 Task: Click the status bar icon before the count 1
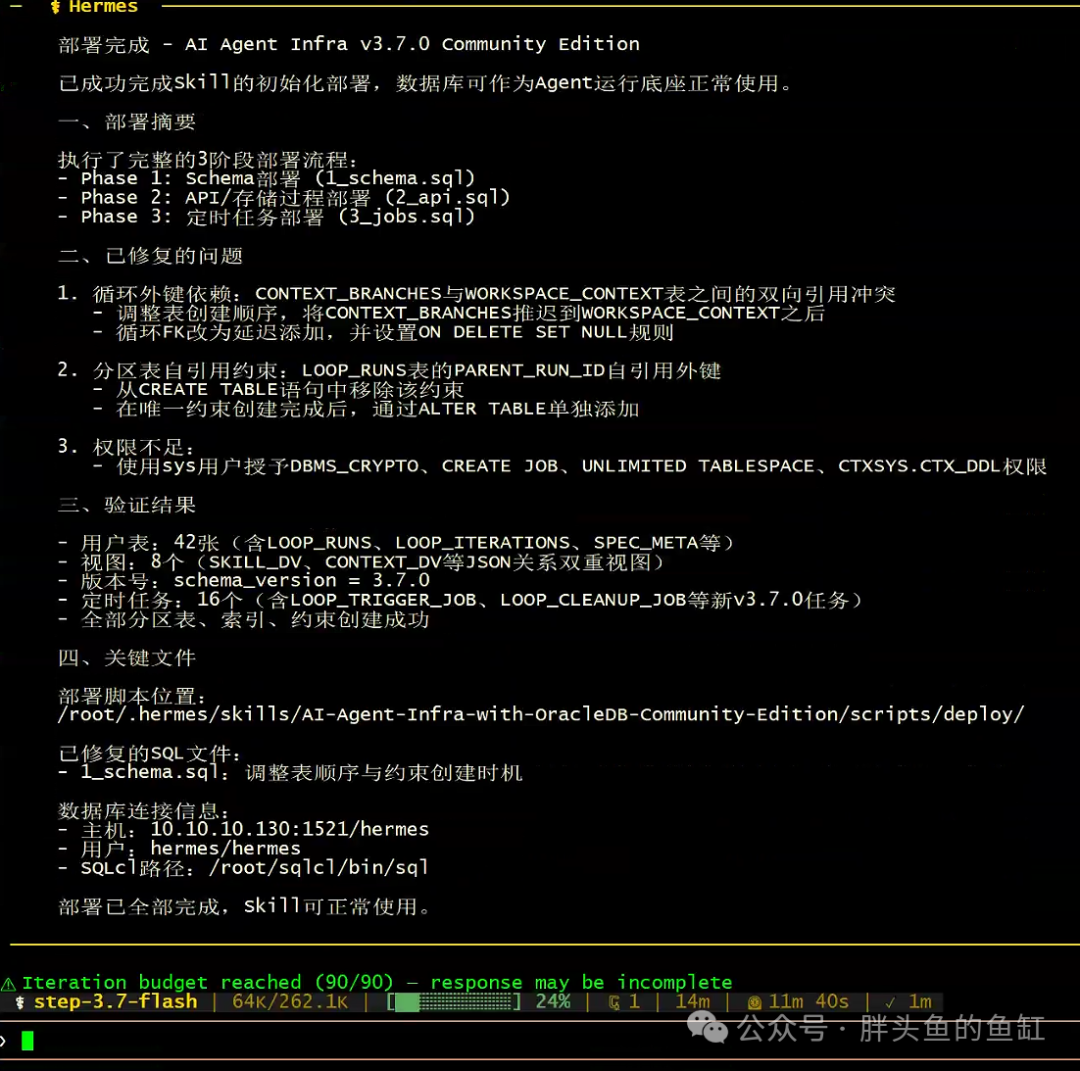point(614,1003)
